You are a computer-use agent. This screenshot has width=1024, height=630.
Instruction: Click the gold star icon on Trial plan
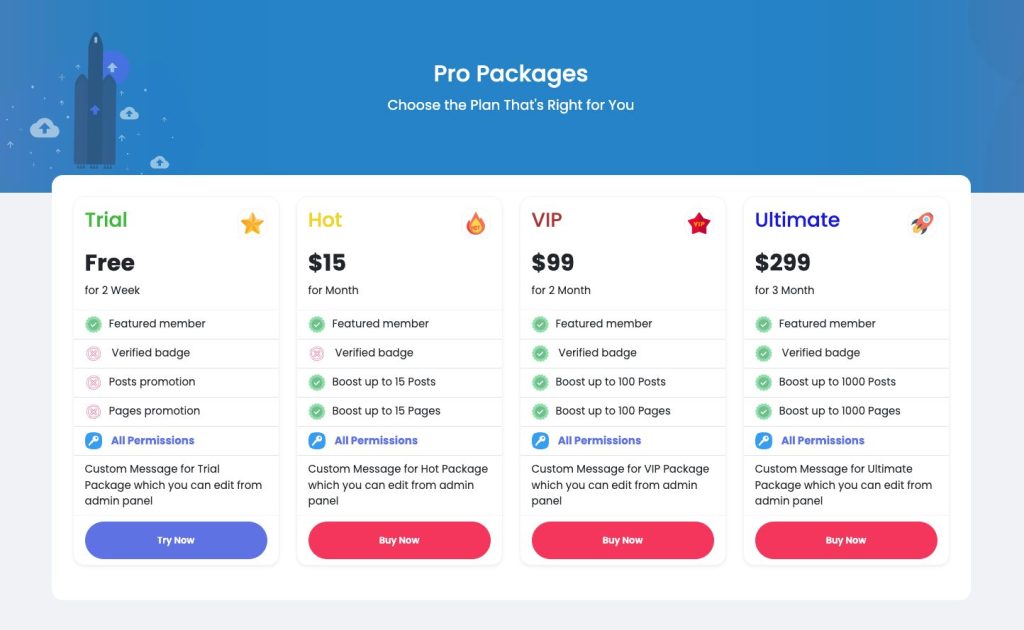252,223
